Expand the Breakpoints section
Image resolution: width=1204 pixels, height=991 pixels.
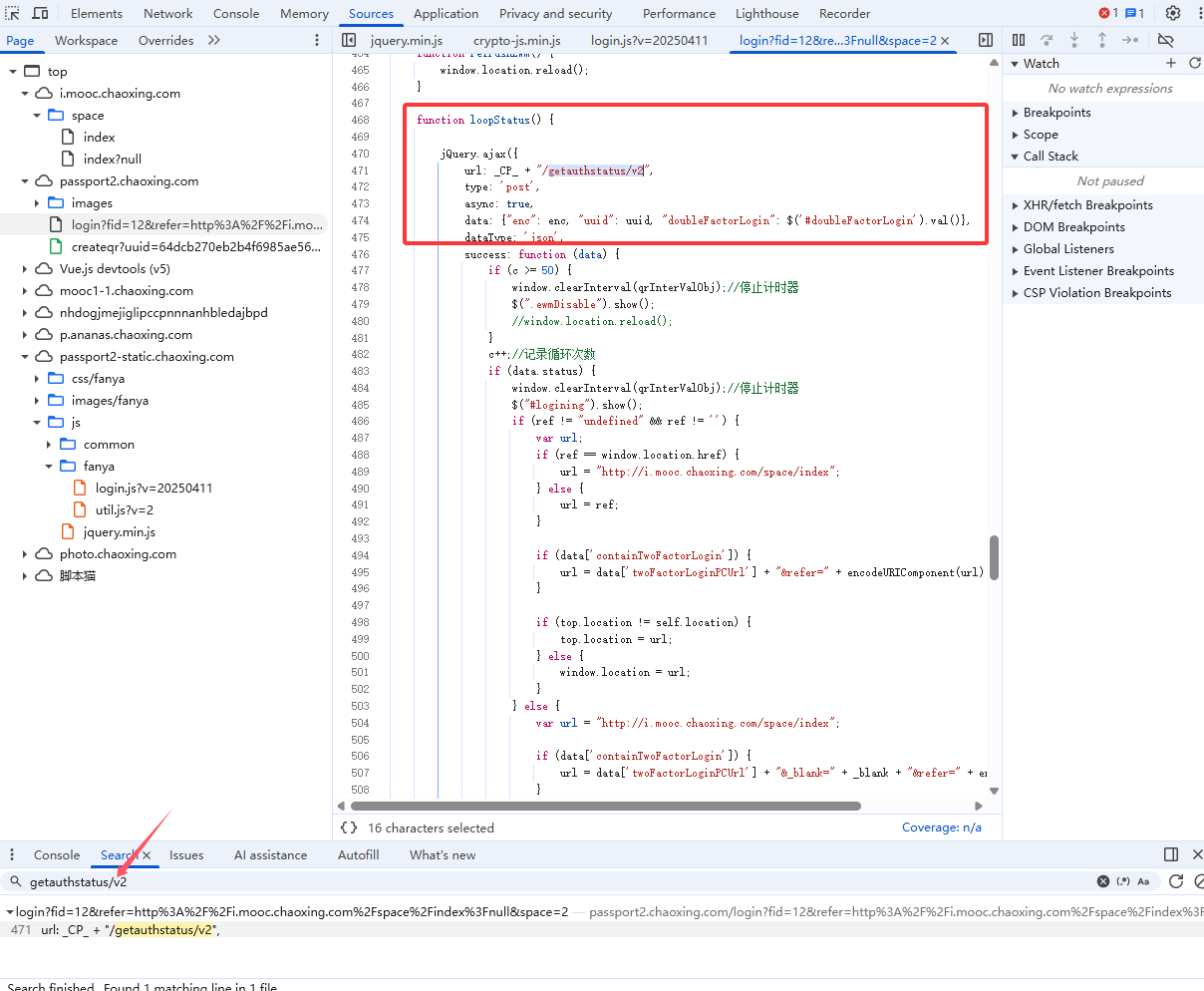pos(1056,113)
